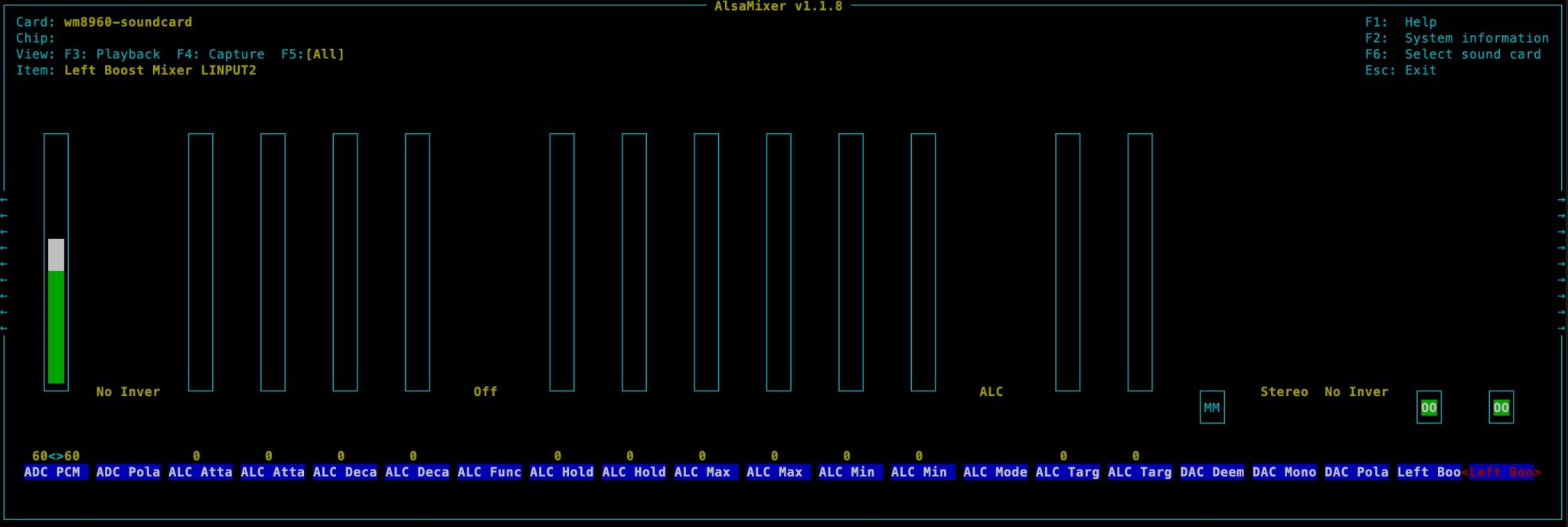Select the F5 [All] view
Viewport: 1568px width, 527px height.
coord(312,54)
